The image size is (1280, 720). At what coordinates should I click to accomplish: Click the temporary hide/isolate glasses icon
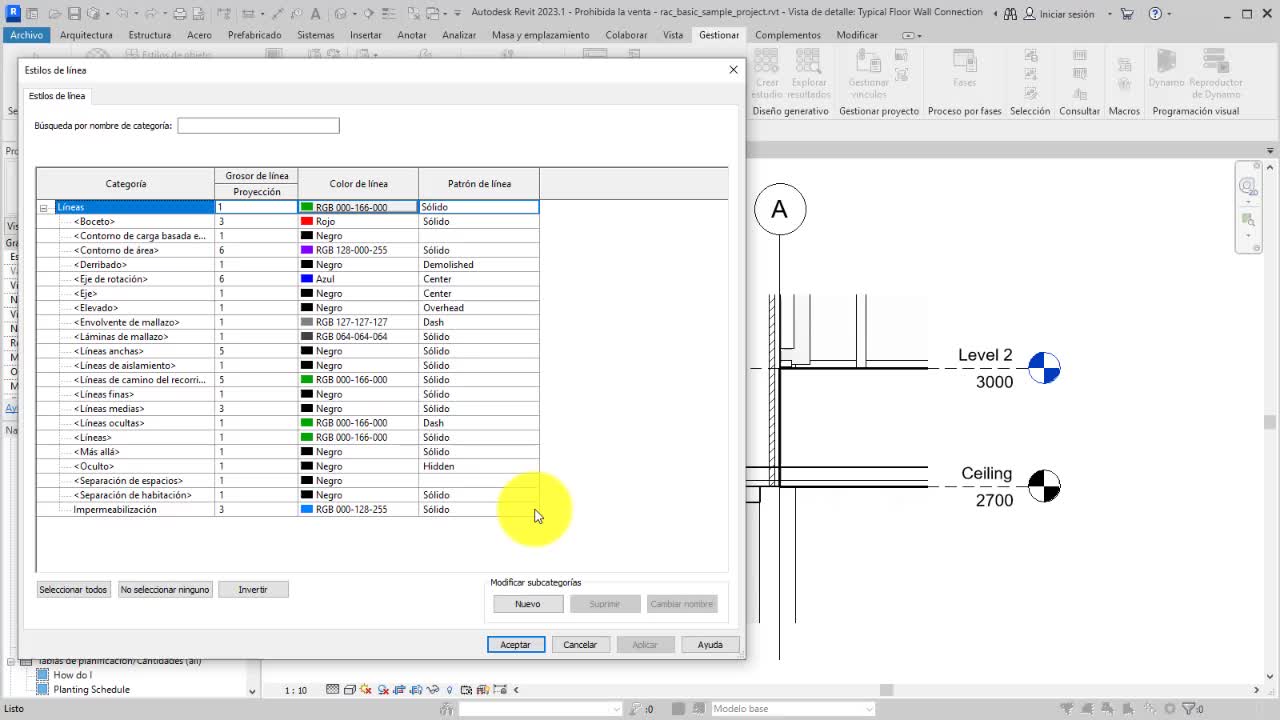(433, 689)
